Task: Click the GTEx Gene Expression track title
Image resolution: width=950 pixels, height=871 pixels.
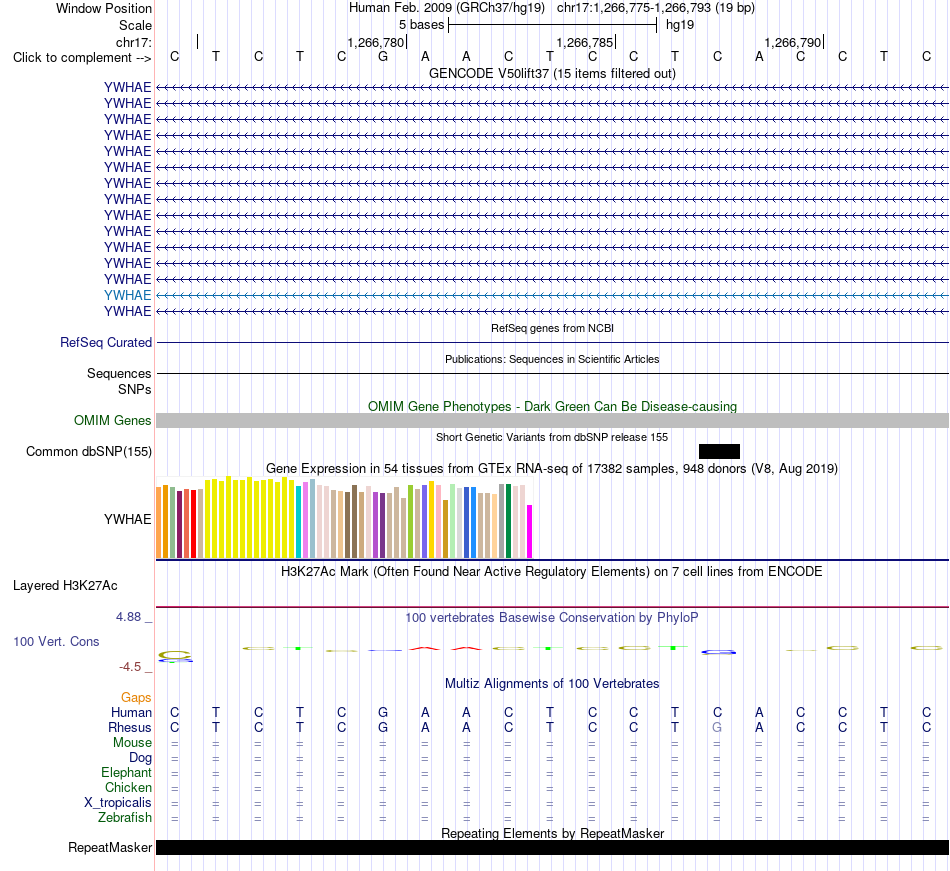Action: [552, 469]
